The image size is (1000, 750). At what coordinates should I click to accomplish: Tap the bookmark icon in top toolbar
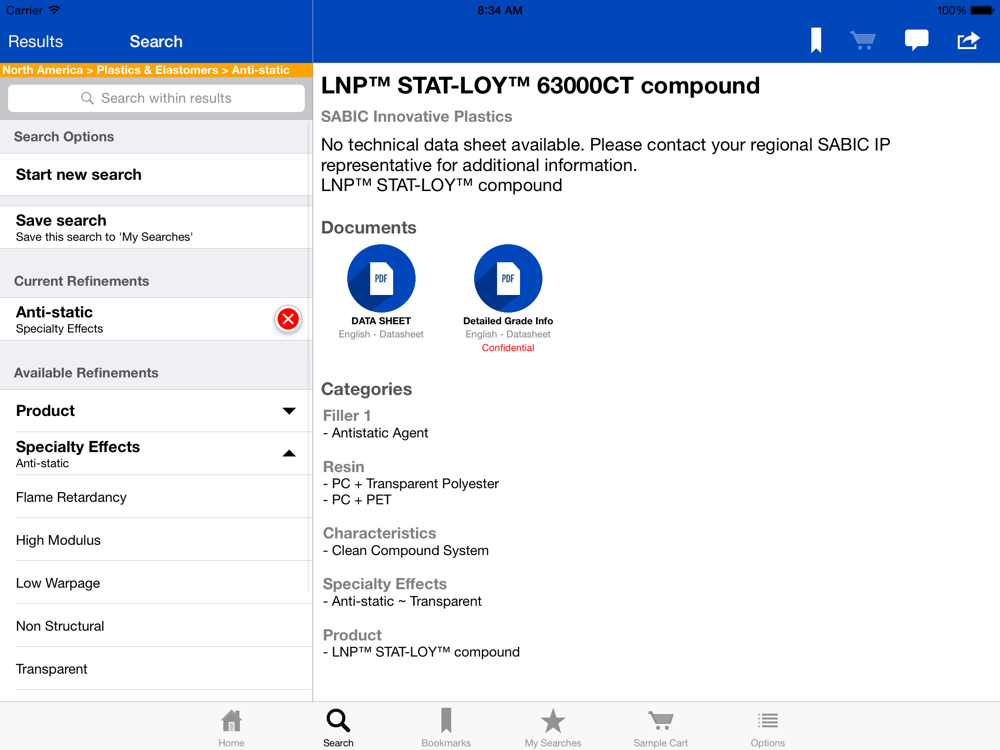[x=816, y=41]
